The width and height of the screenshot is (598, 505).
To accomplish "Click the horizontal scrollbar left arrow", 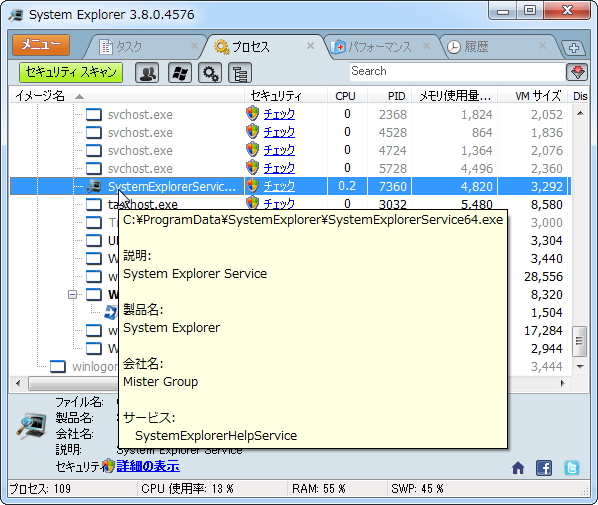I will click(x=18, y=383).
